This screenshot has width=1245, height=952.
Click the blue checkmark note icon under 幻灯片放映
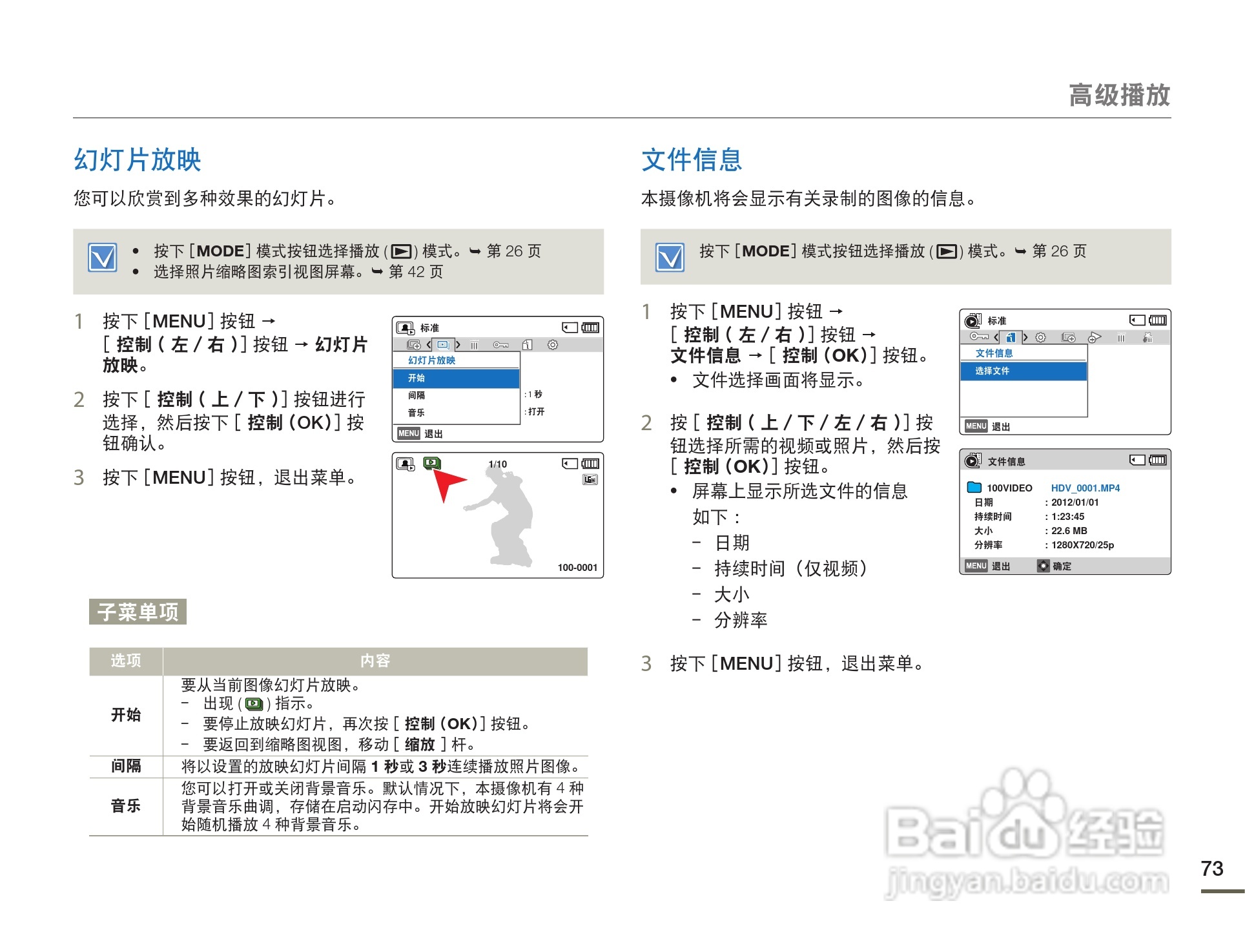[103, 258]
